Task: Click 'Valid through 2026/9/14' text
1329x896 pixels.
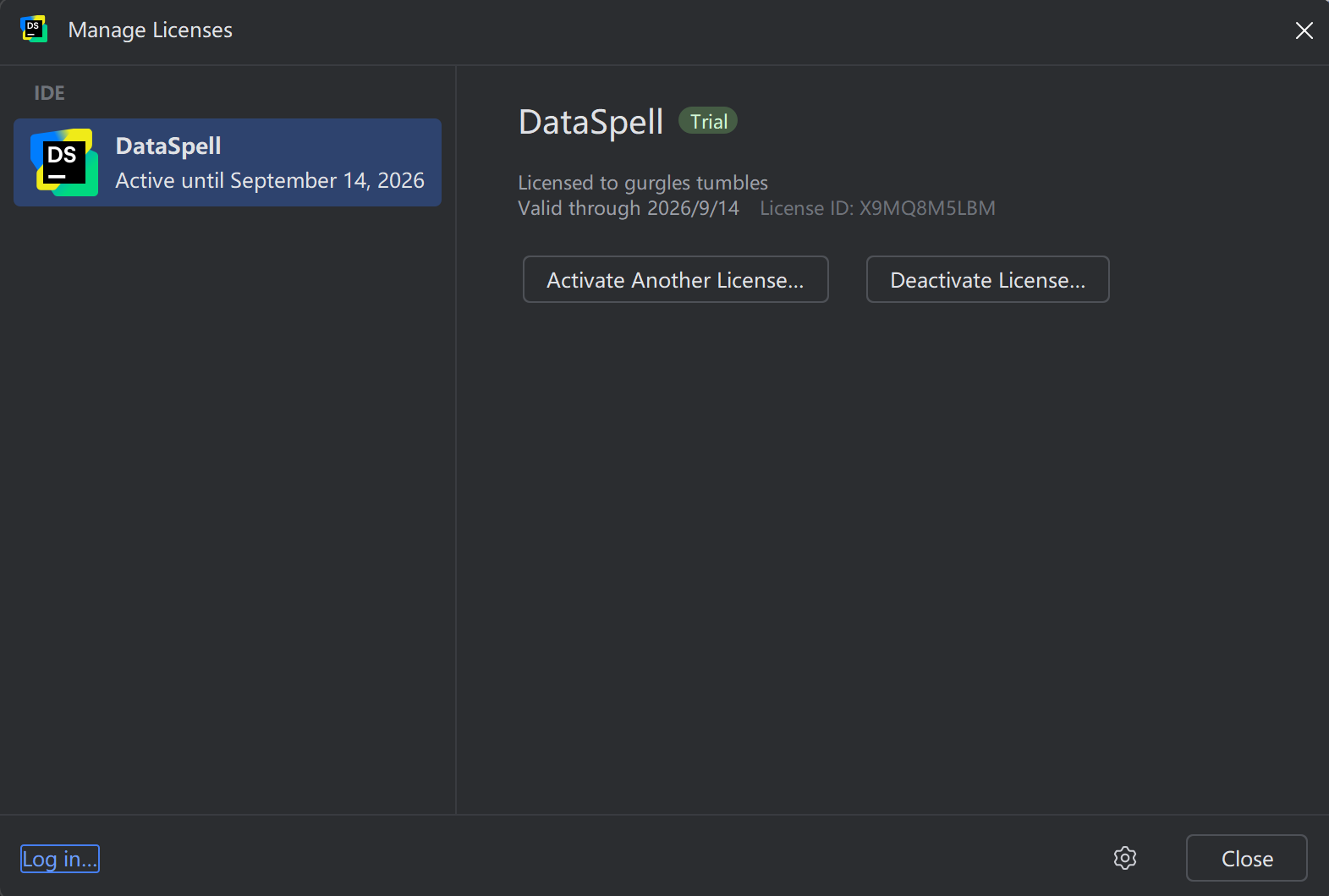Action: 629,208
